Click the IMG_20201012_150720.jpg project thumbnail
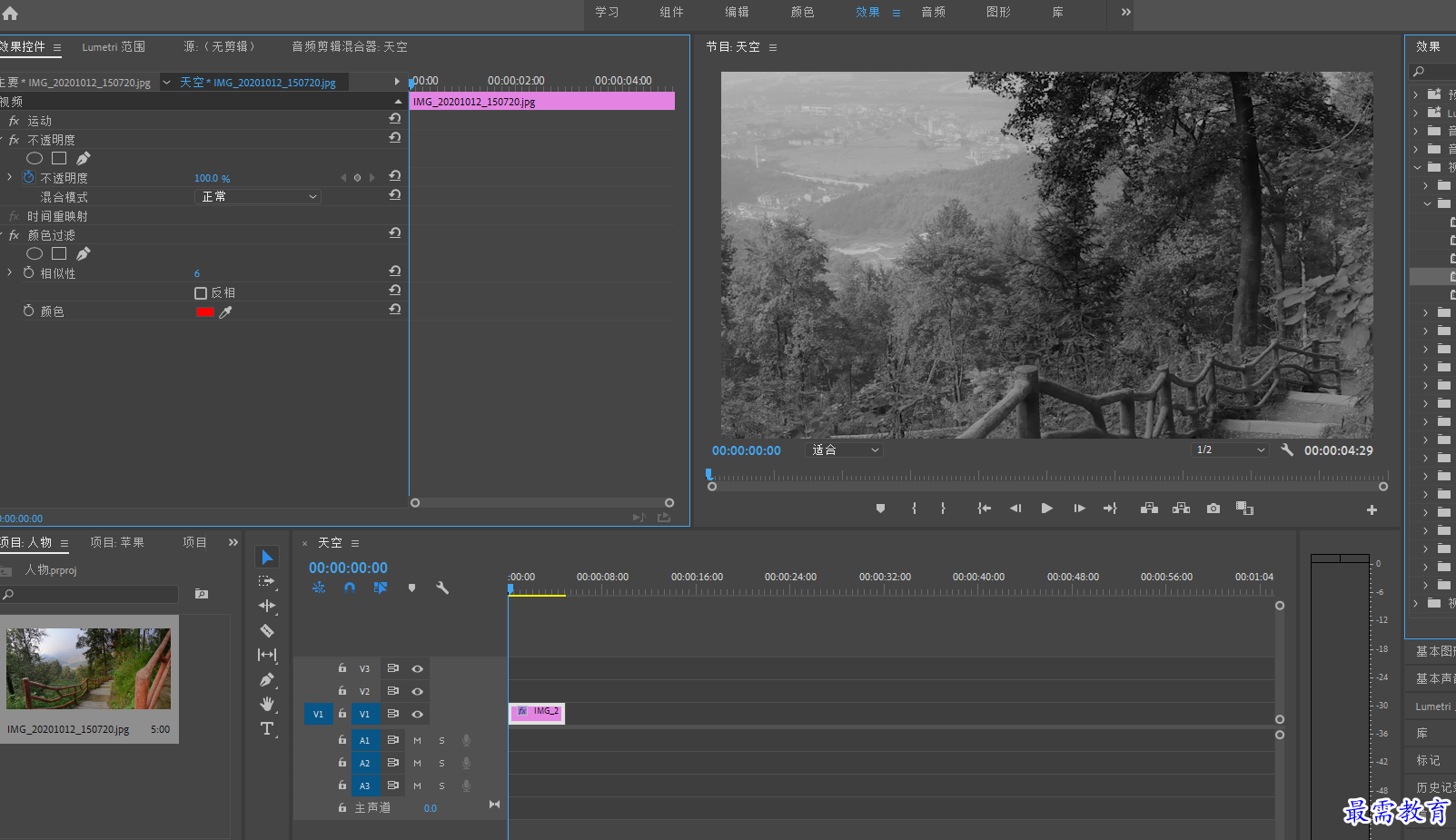Image resolution: width=1456 pixels, height=840 pixels. point(88,668)
